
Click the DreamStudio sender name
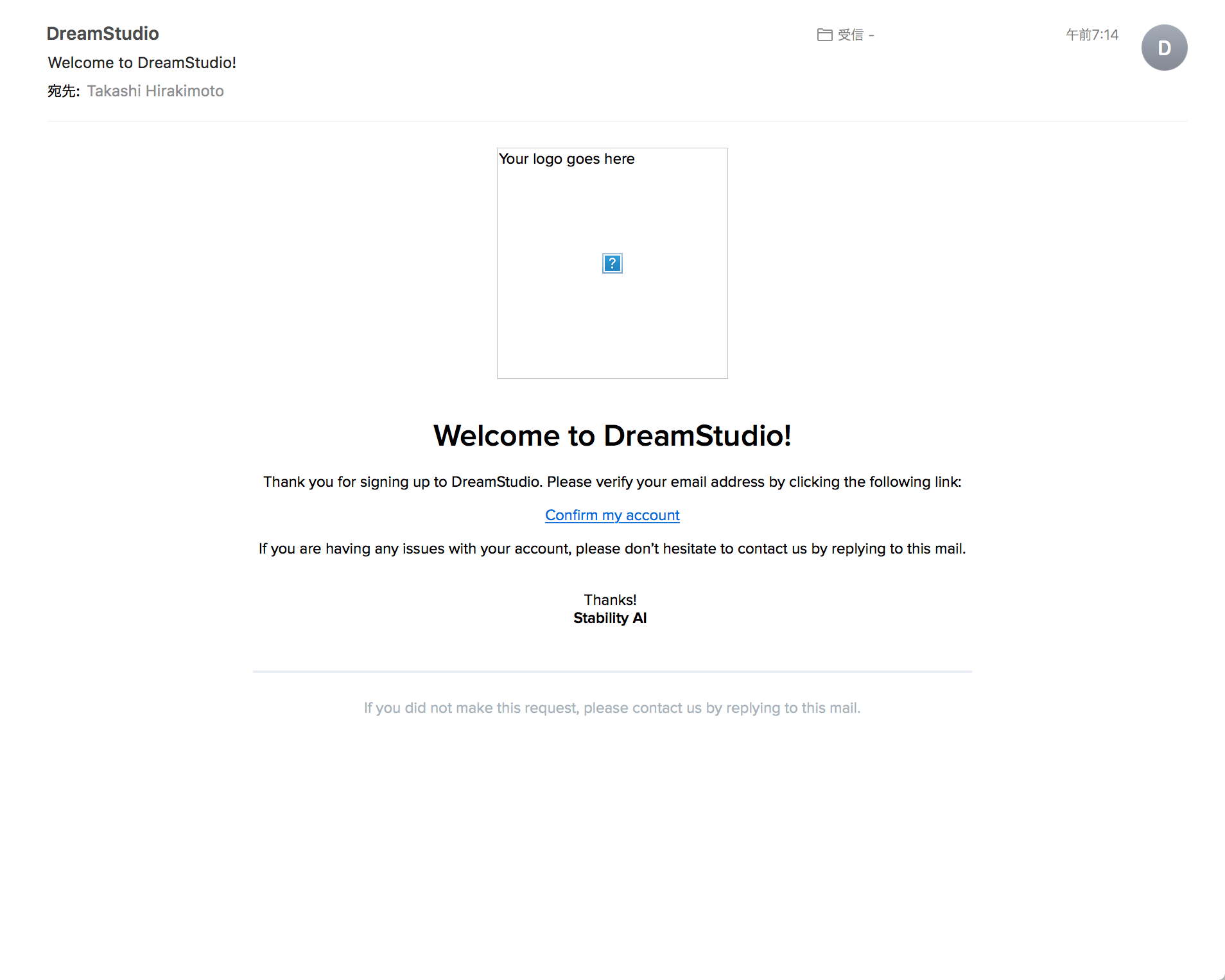pyautogui.click(x=103, y=33)
